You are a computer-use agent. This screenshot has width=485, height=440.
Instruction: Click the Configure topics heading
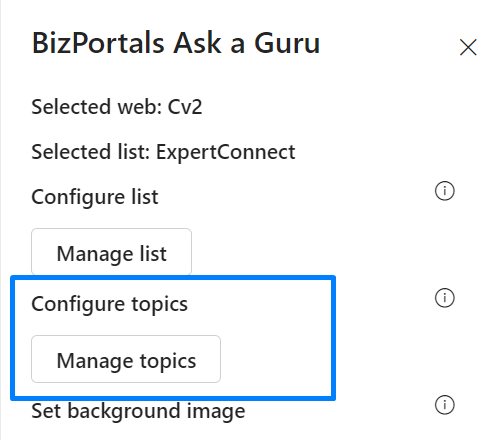tap(109, 304)
